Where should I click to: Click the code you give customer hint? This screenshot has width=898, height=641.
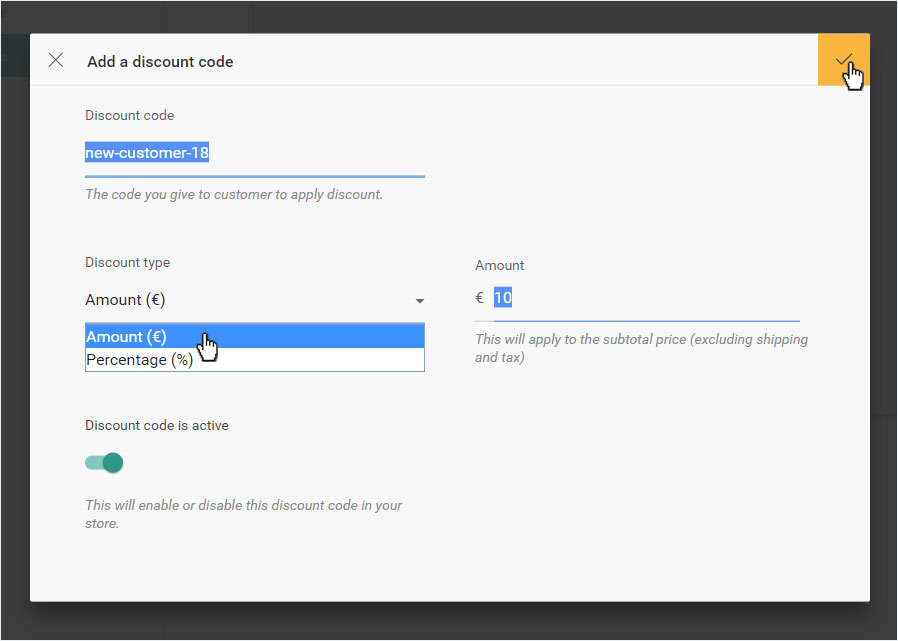[x=234, y=194]
